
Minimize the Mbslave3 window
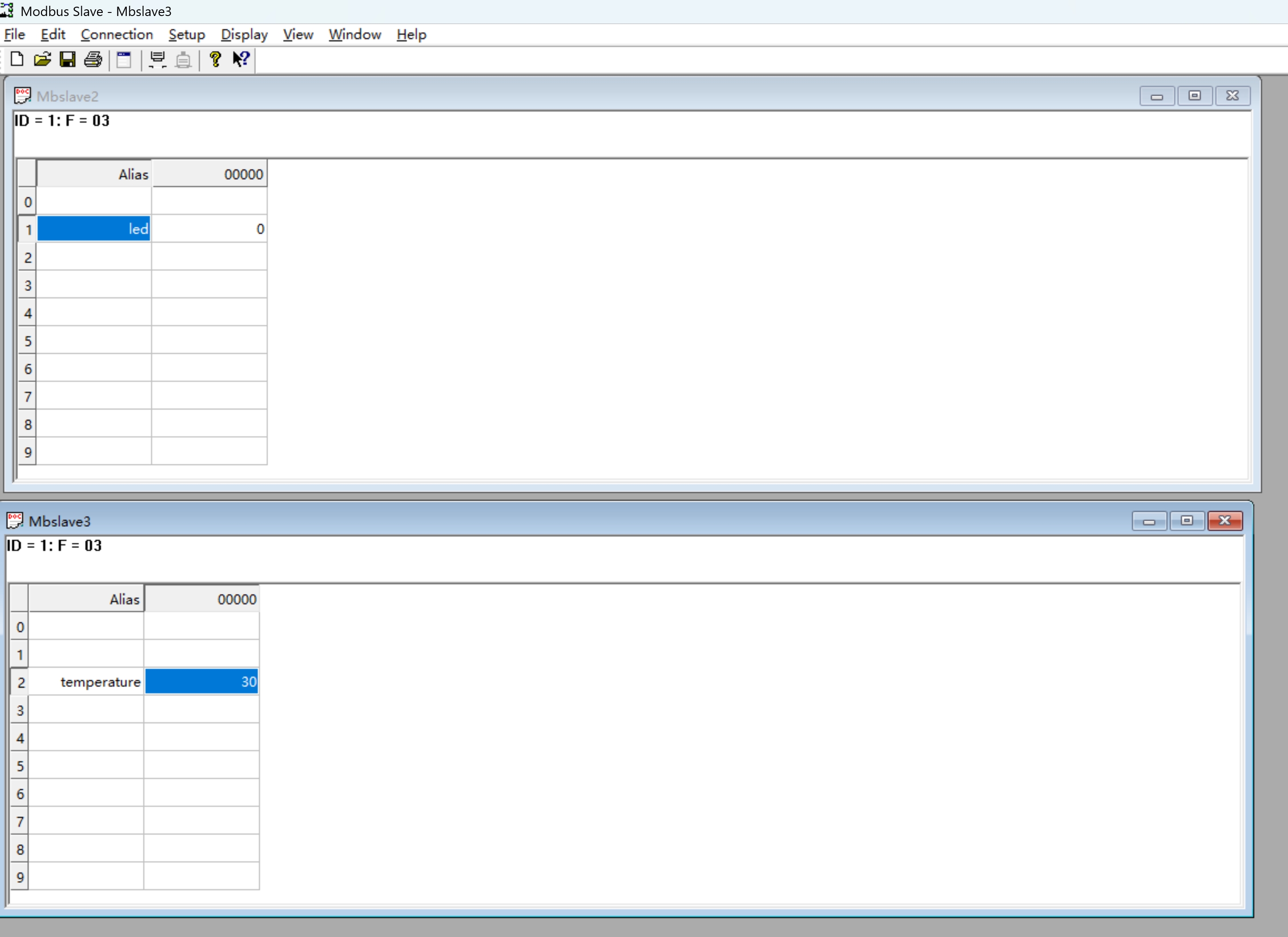pyautogui.click(x=1149, y=521)
